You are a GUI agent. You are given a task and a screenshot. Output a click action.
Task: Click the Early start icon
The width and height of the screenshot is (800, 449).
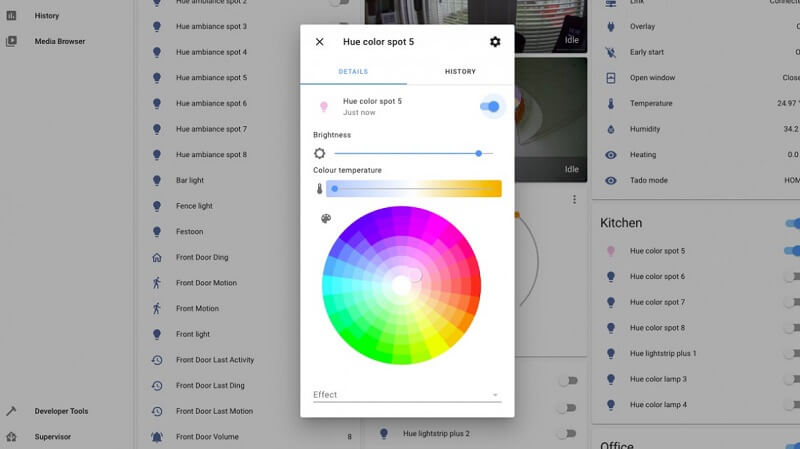coord(611,52)
